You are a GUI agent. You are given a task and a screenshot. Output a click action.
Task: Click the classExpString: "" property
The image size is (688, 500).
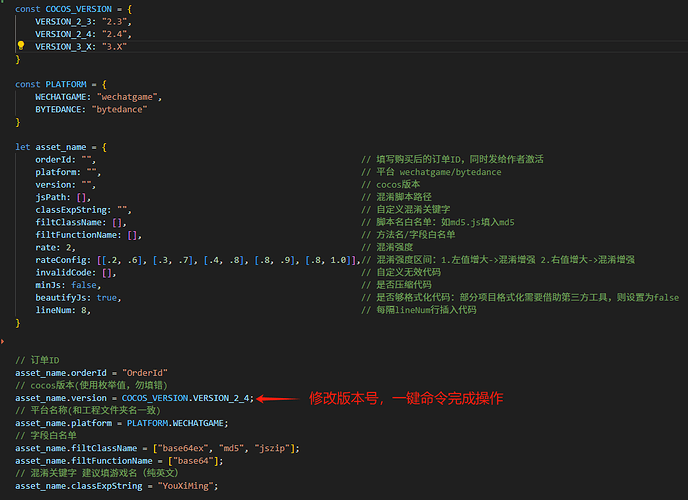[x=83, y=210]
